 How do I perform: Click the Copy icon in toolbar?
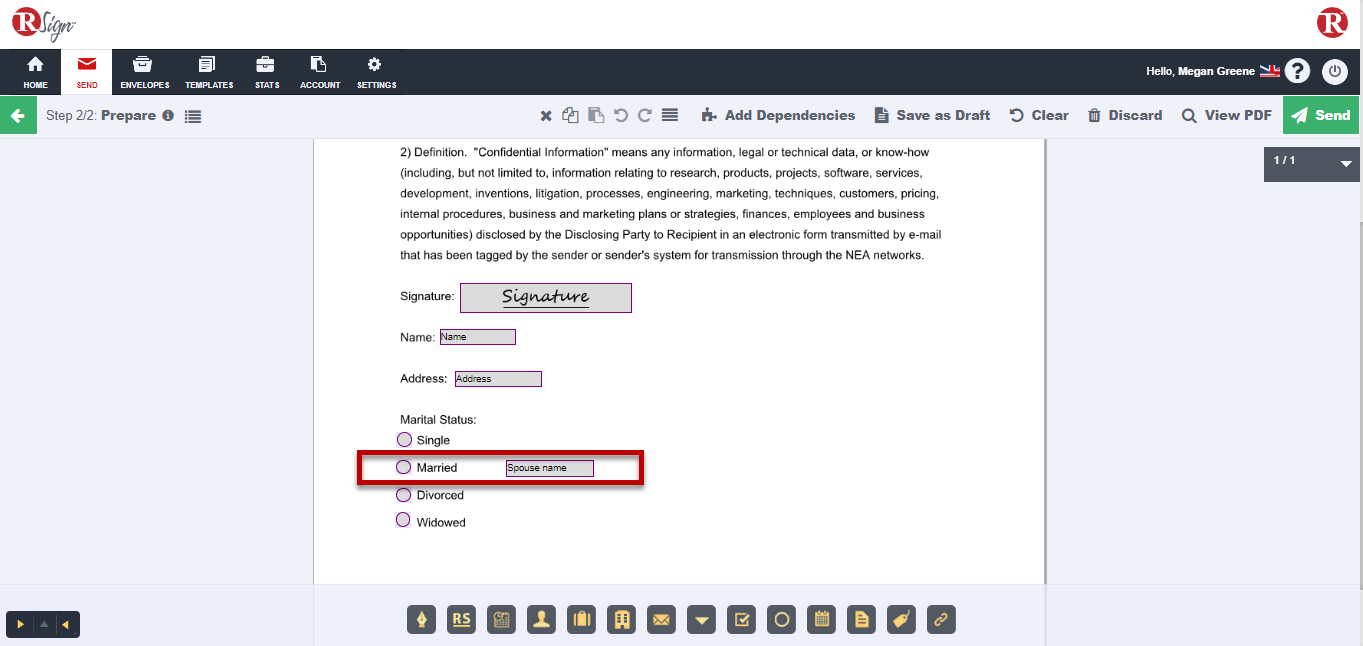(x=570, y=116)
